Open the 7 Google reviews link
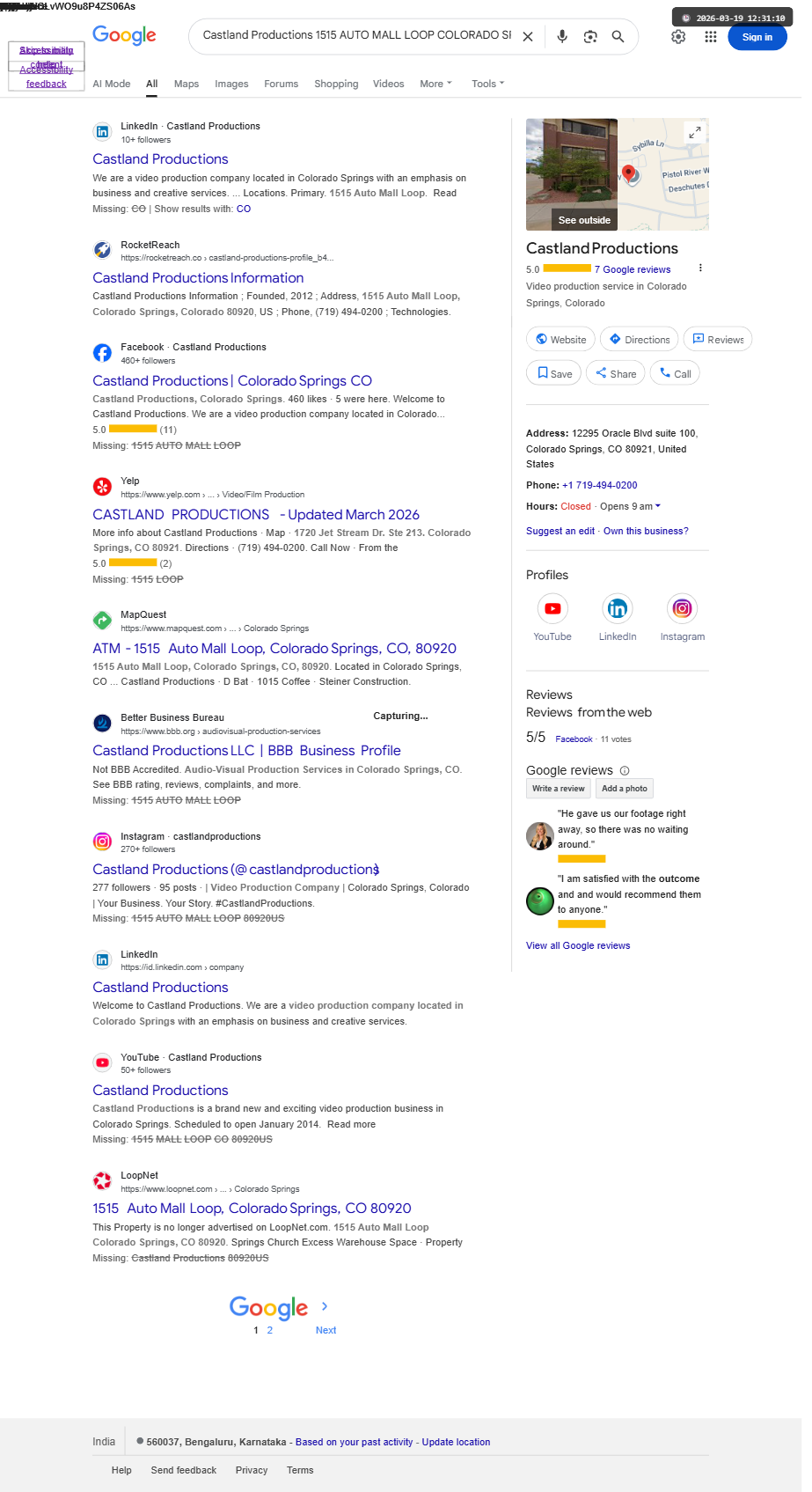This screenshot has width=812, height=1492. (x=633, y=269)
